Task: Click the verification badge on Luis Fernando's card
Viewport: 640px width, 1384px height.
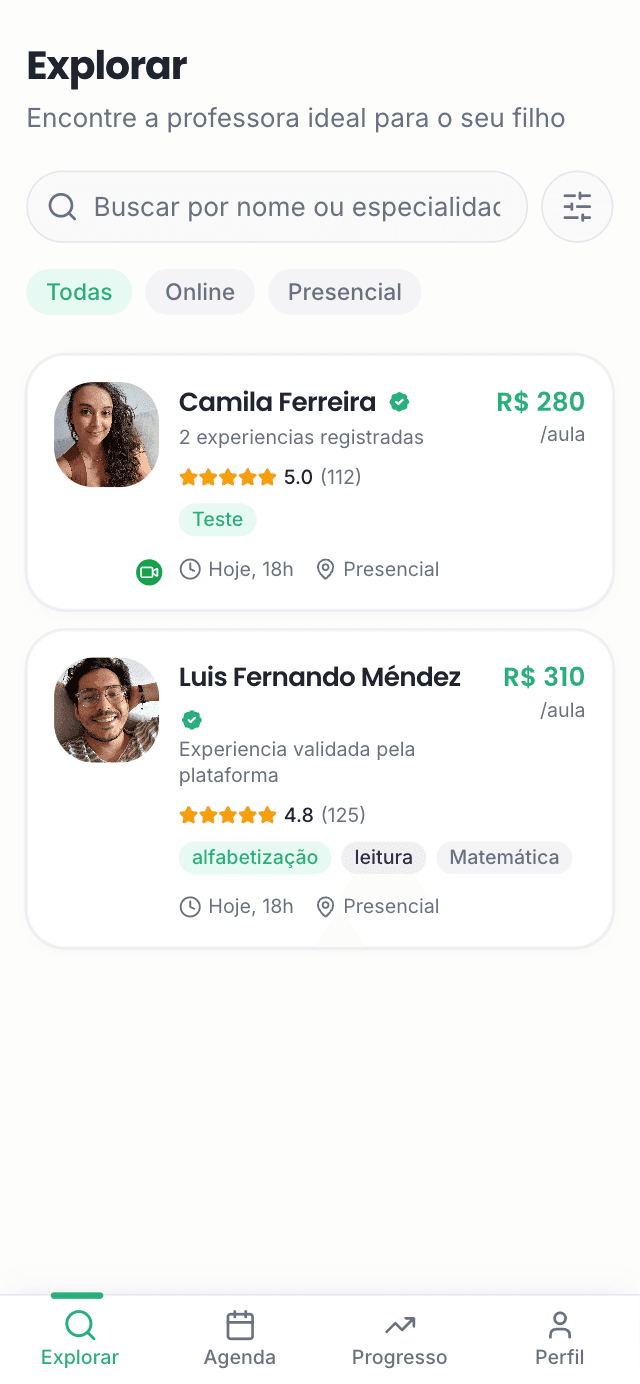Action: coord(191,720)
